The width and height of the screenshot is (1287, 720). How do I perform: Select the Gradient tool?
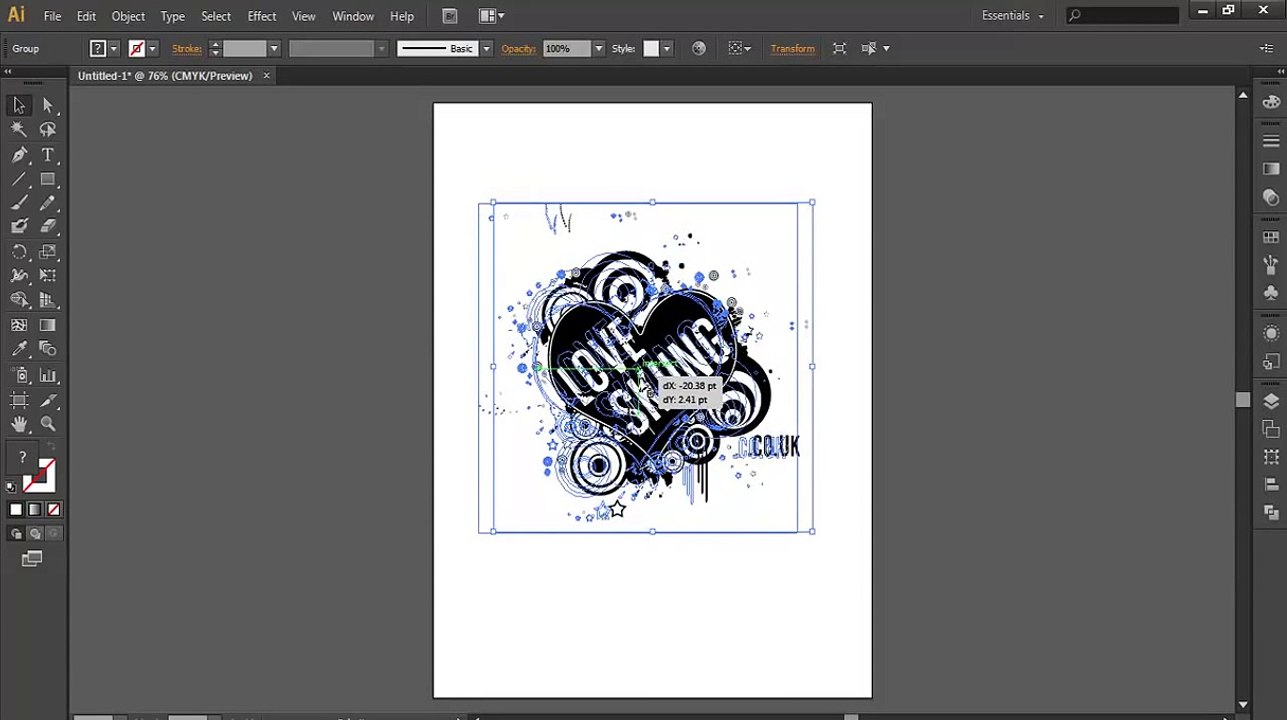point(47,325)
